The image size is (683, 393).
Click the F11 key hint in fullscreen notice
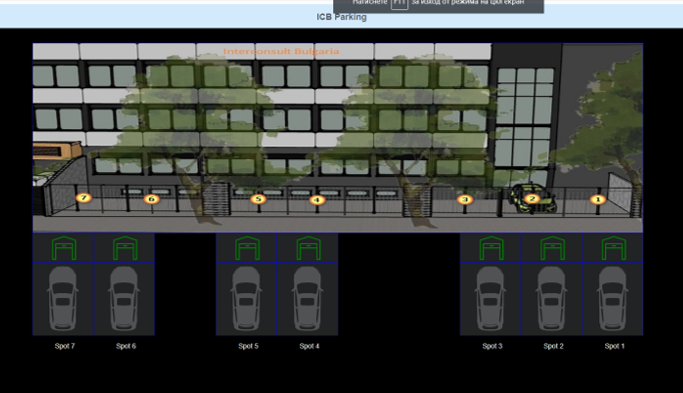coord(399,3)
